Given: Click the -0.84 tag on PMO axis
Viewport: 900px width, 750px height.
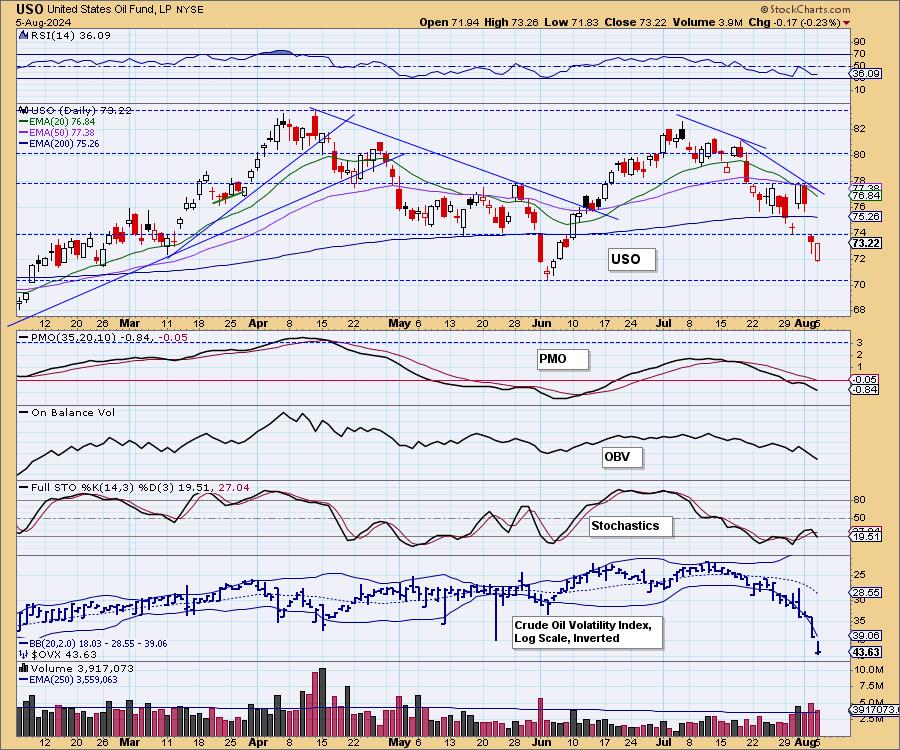Looking at the screenshot, I should 866,389.
